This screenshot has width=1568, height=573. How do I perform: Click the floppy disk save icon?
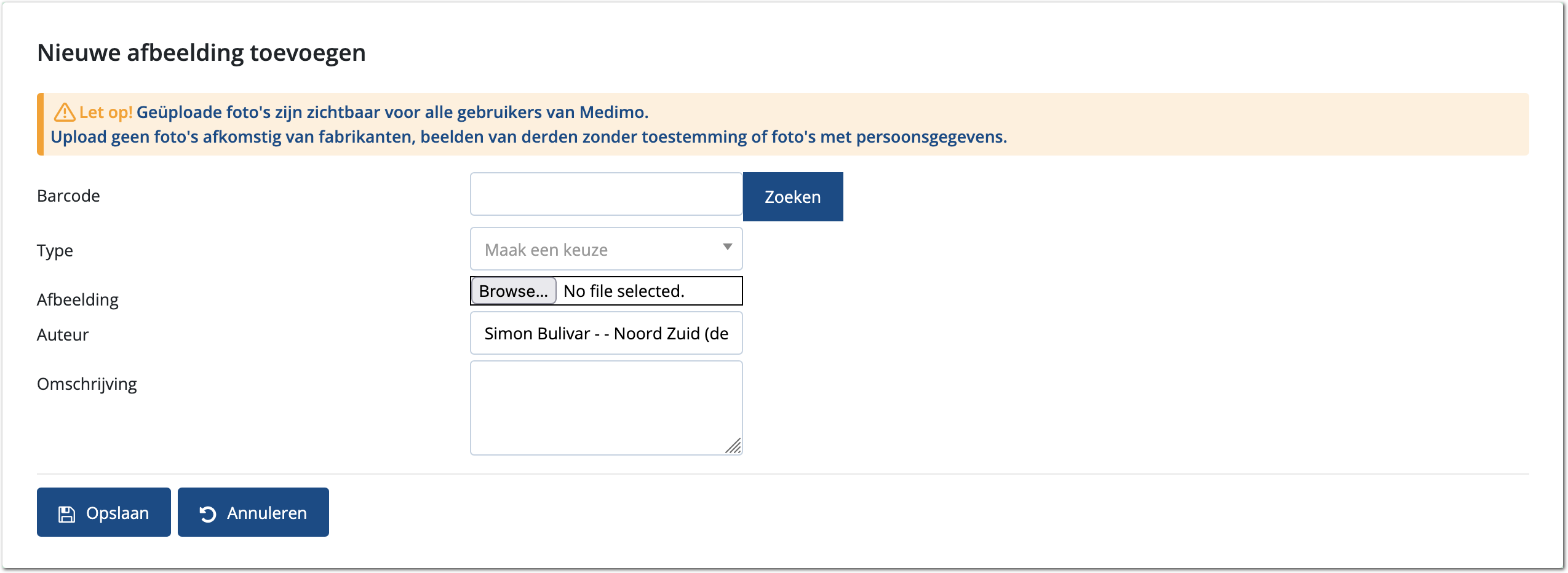66,514
